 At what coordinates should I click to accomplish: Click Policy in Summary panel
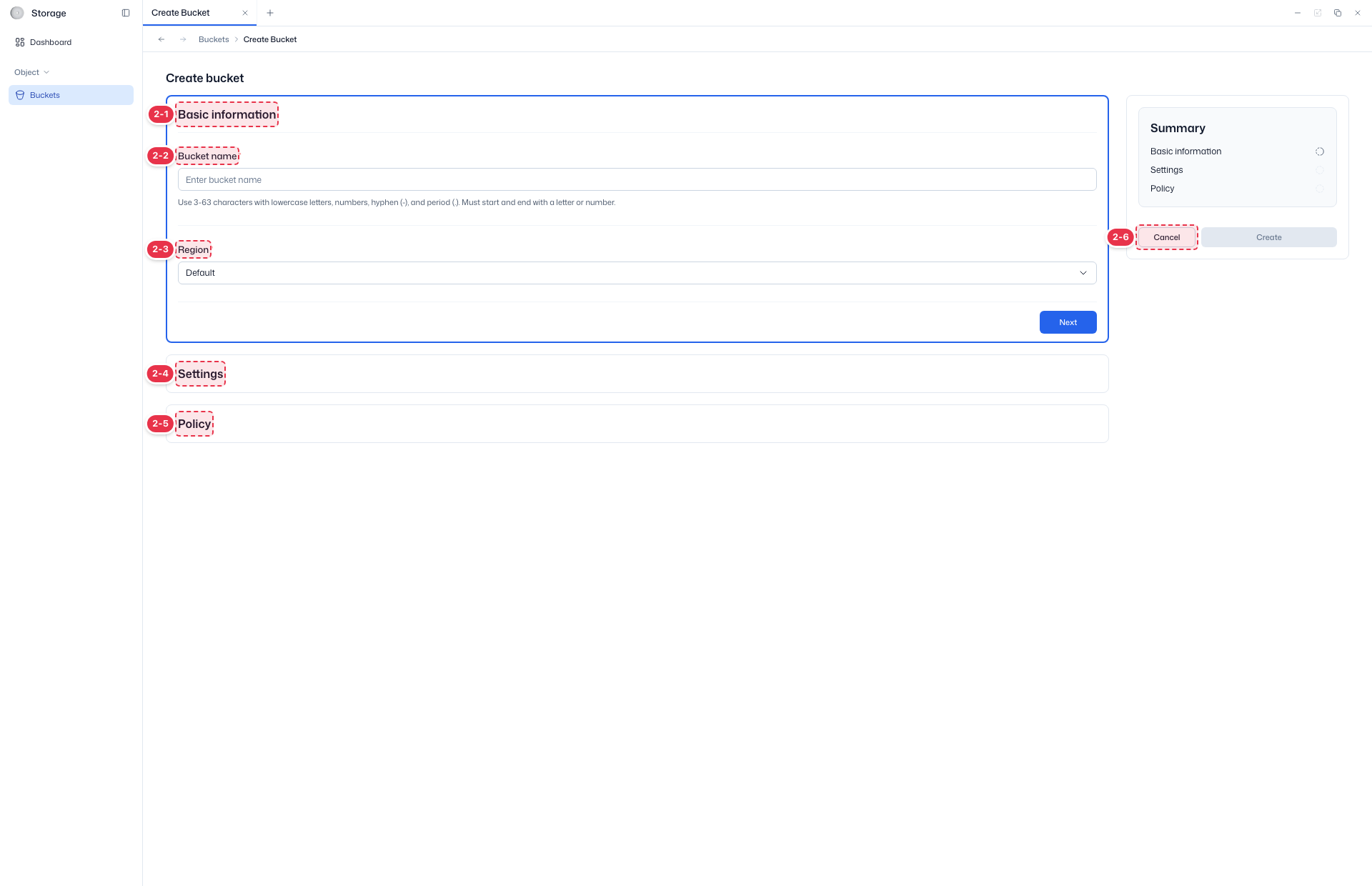click(1163, 189)
